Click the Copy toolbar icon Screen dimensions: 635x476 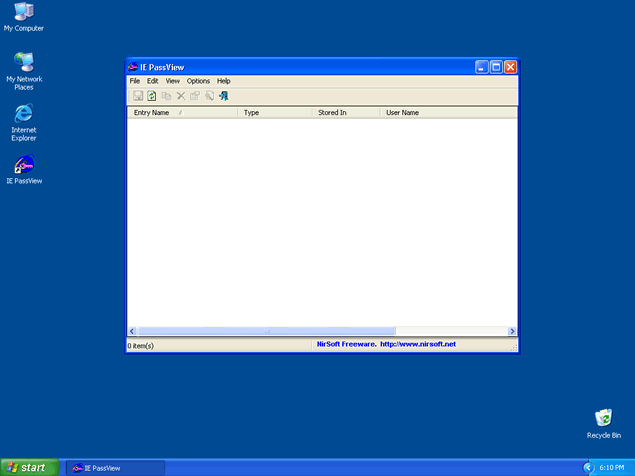166,96
